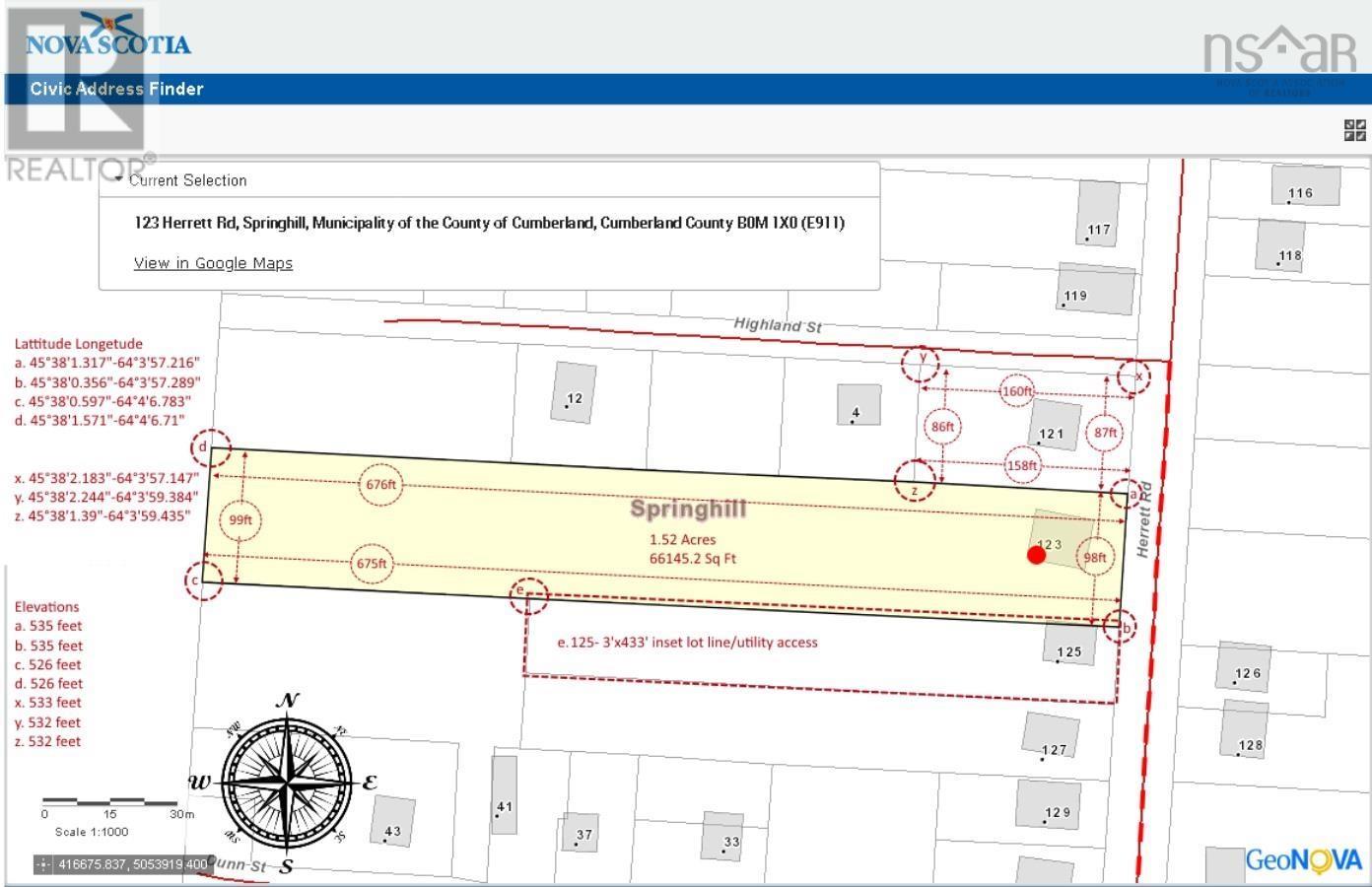Click the 676ft distance label
Viewport: 1372px width, 887px height.
[380, 484]
